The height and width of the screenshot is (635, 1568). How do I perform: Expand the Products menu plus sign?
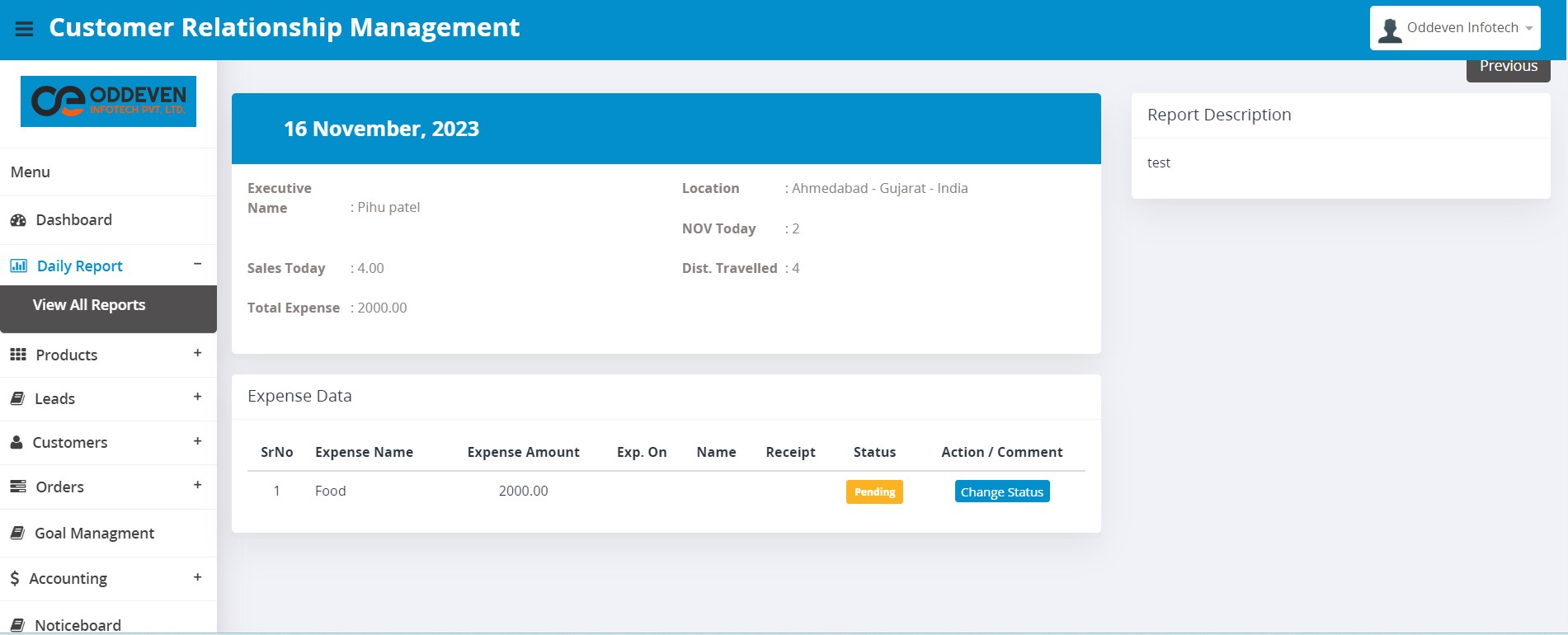point(197,353)
